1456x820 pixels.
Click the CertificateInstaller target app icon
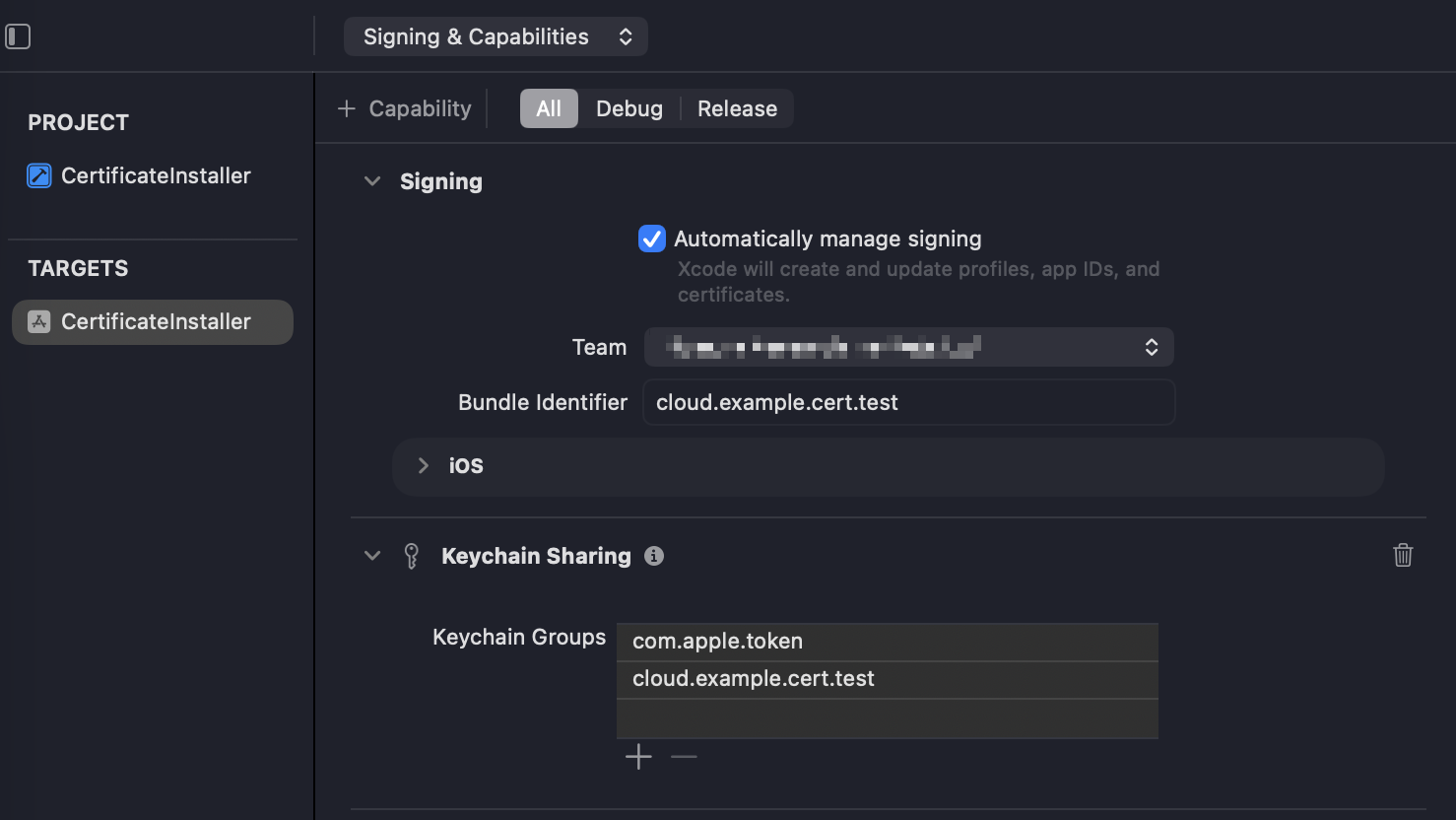39,321
